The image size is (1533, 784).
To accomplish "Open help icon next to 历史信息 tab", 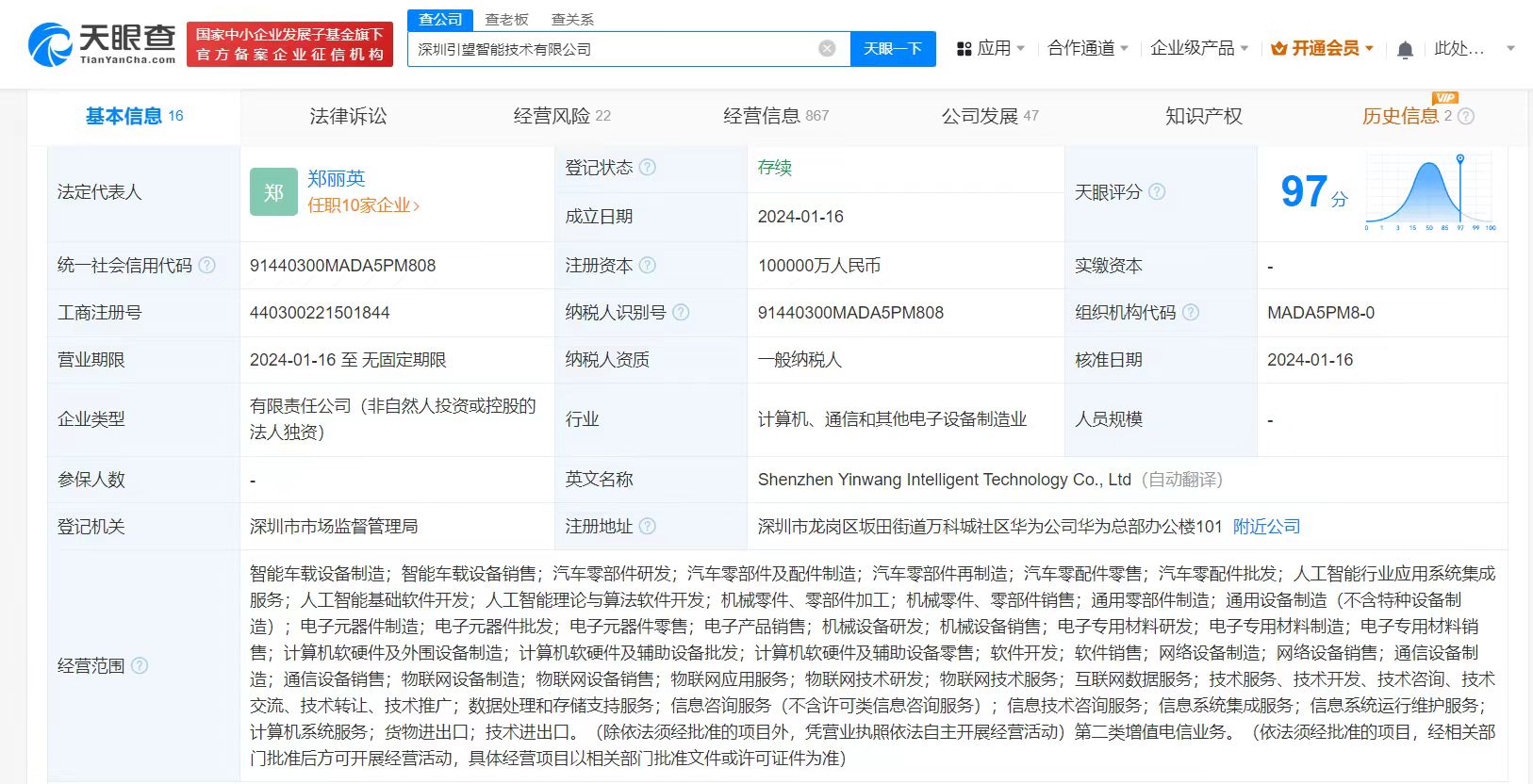I will tap(1465, 117).
